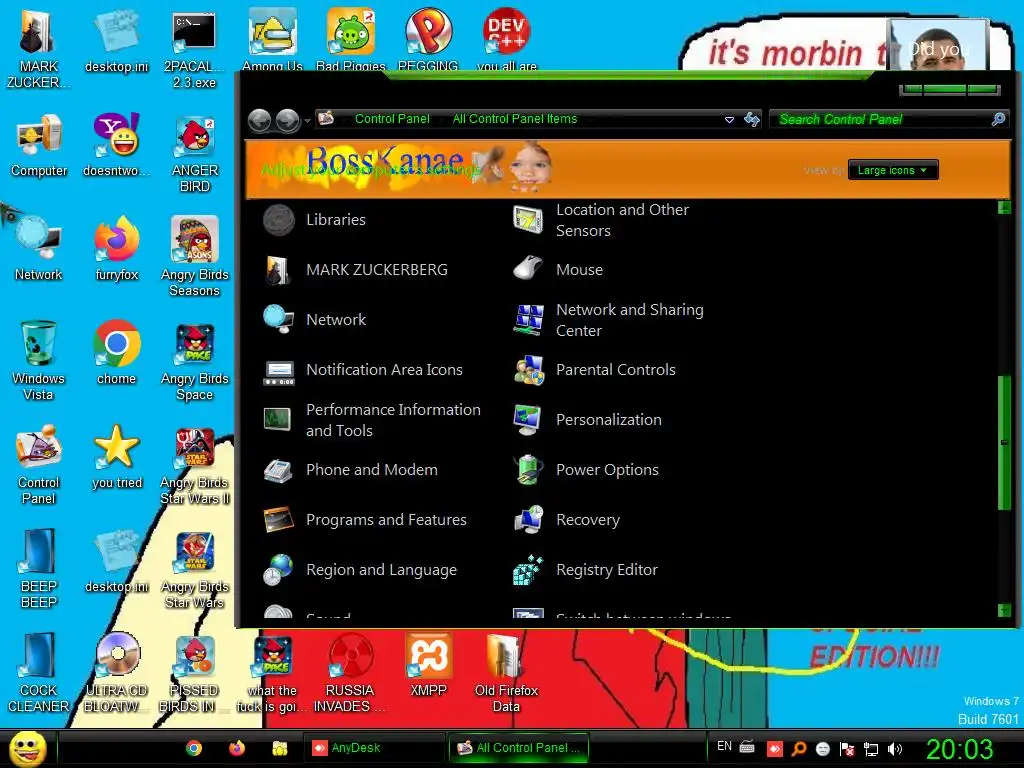Switch to AnyDesk taskbar button
This screenshot has height=768, width=1024.
coord(374,748)
